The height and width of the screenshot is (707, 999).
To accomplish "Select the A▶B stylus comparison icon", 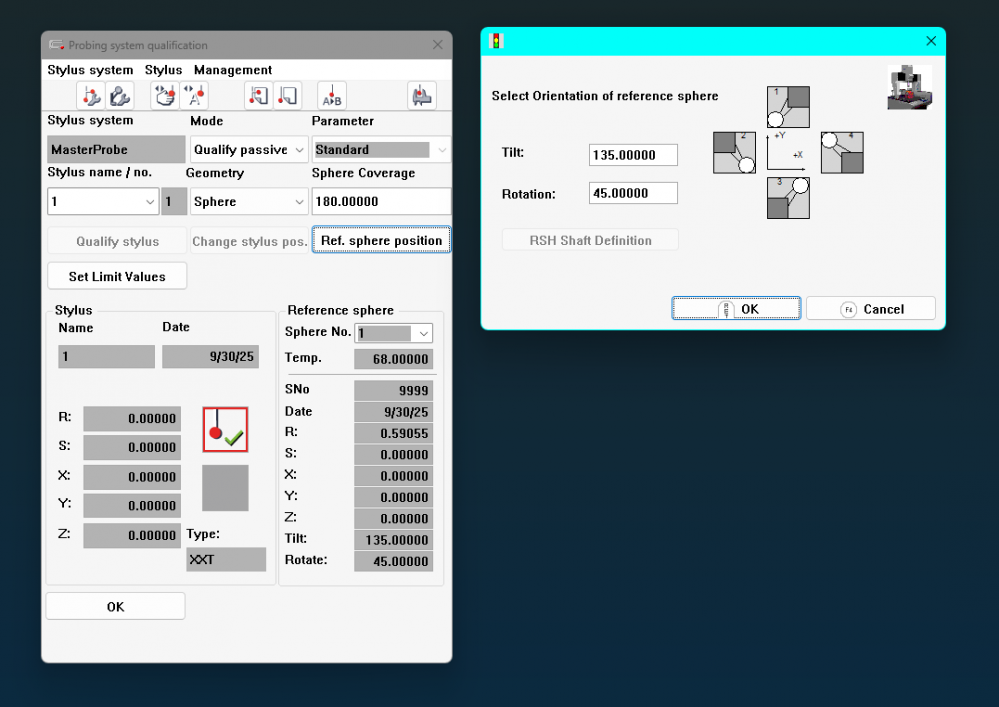I will (330, 95).
